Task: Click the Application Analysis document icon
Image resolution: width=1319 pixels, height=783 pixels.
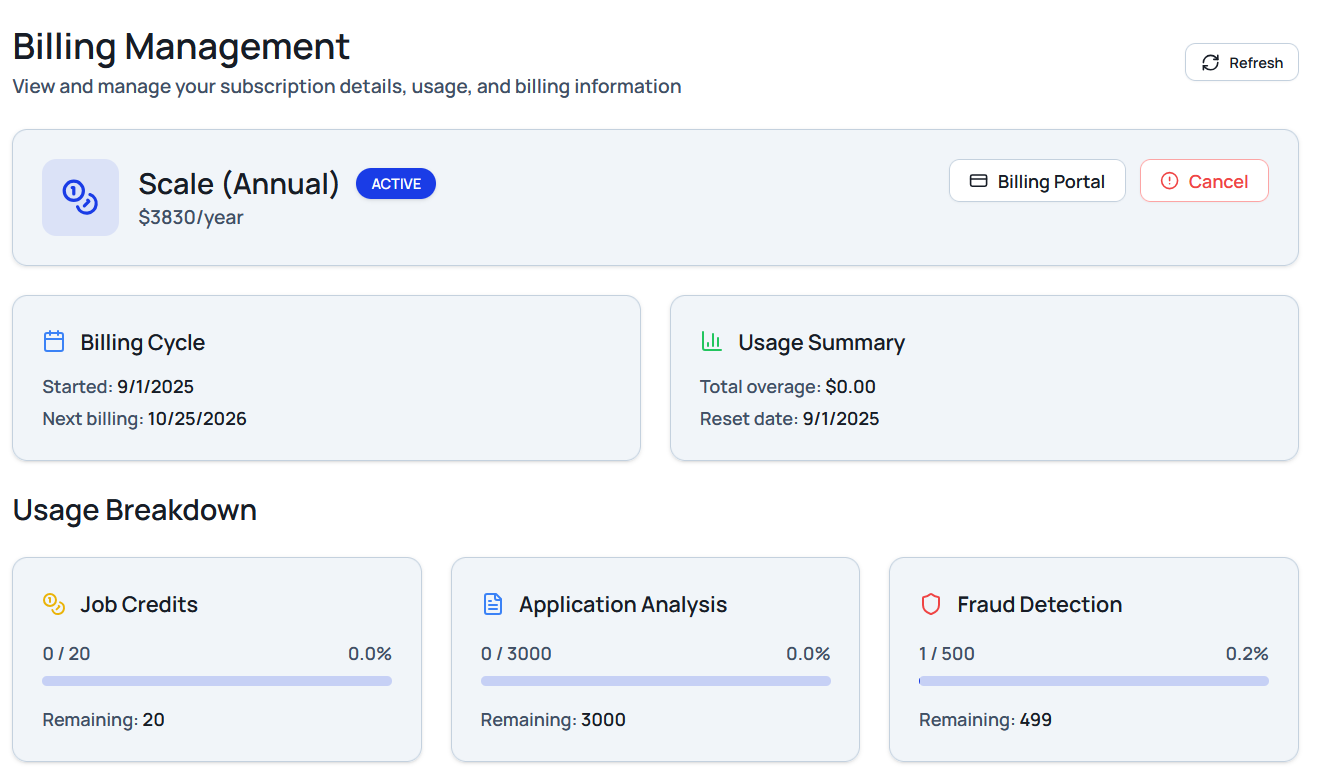Action: coord(492,604)
